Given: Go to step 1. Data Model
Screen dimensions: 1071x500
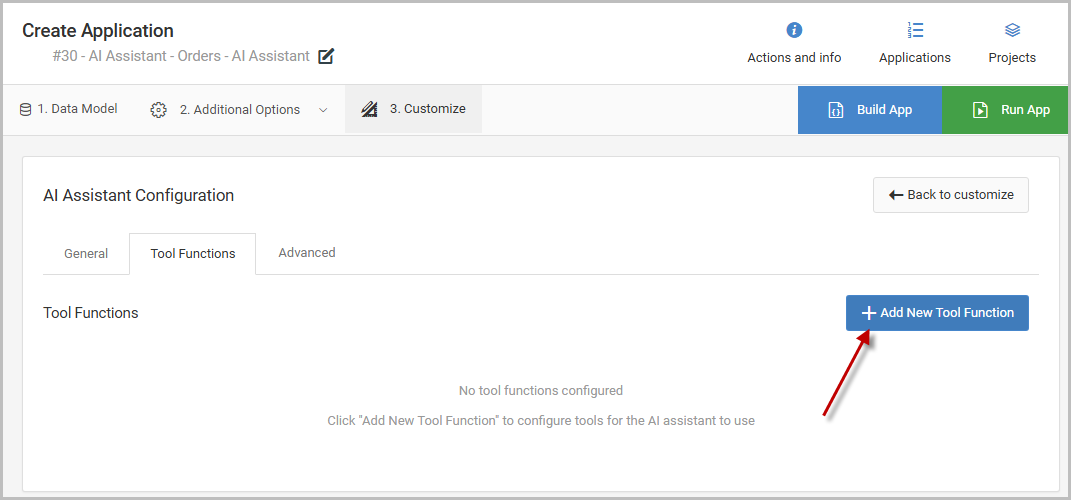Looking at the screenshot, I should [77, 109].
